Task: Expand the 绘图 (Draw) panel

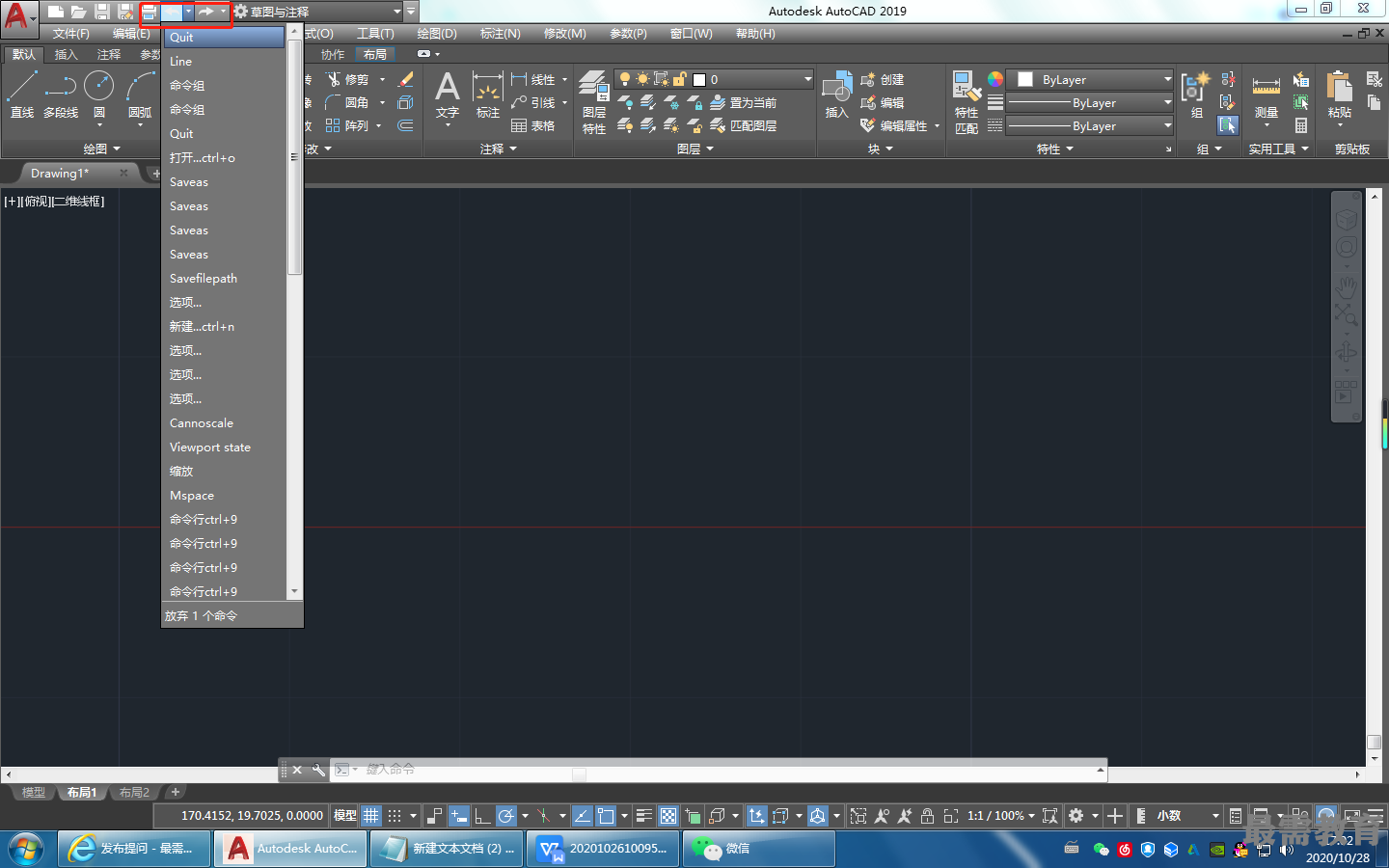Action: [101, 149]
